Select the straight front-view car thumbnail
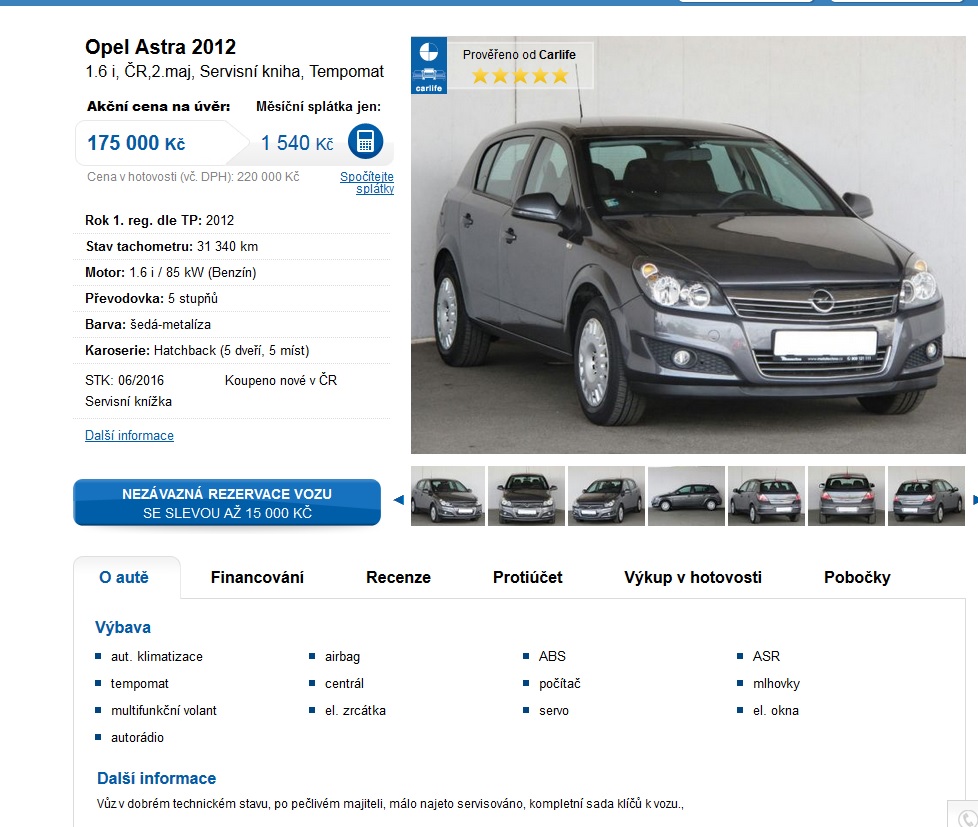The image size is (978, 827). pyautogui.click(x=526, y=496)
